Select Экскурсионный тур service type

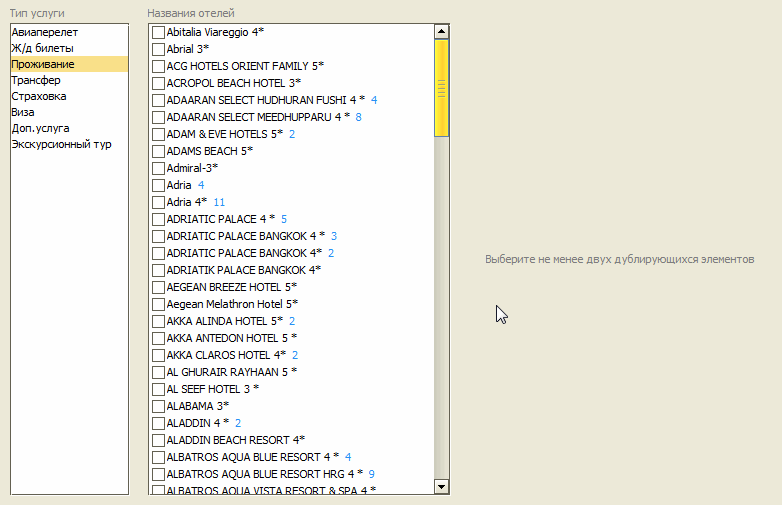(69, 144)
